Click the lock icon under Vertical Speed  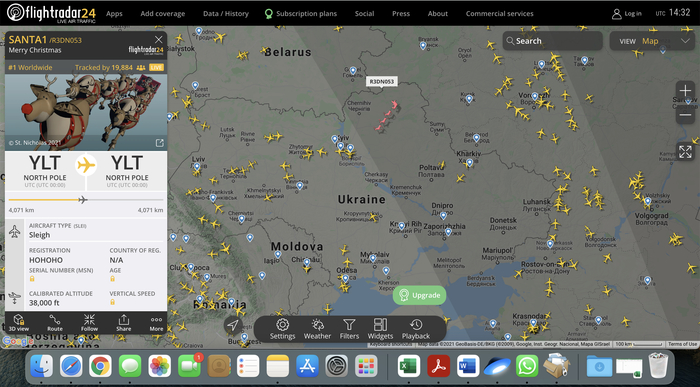(x=112, y=302)
